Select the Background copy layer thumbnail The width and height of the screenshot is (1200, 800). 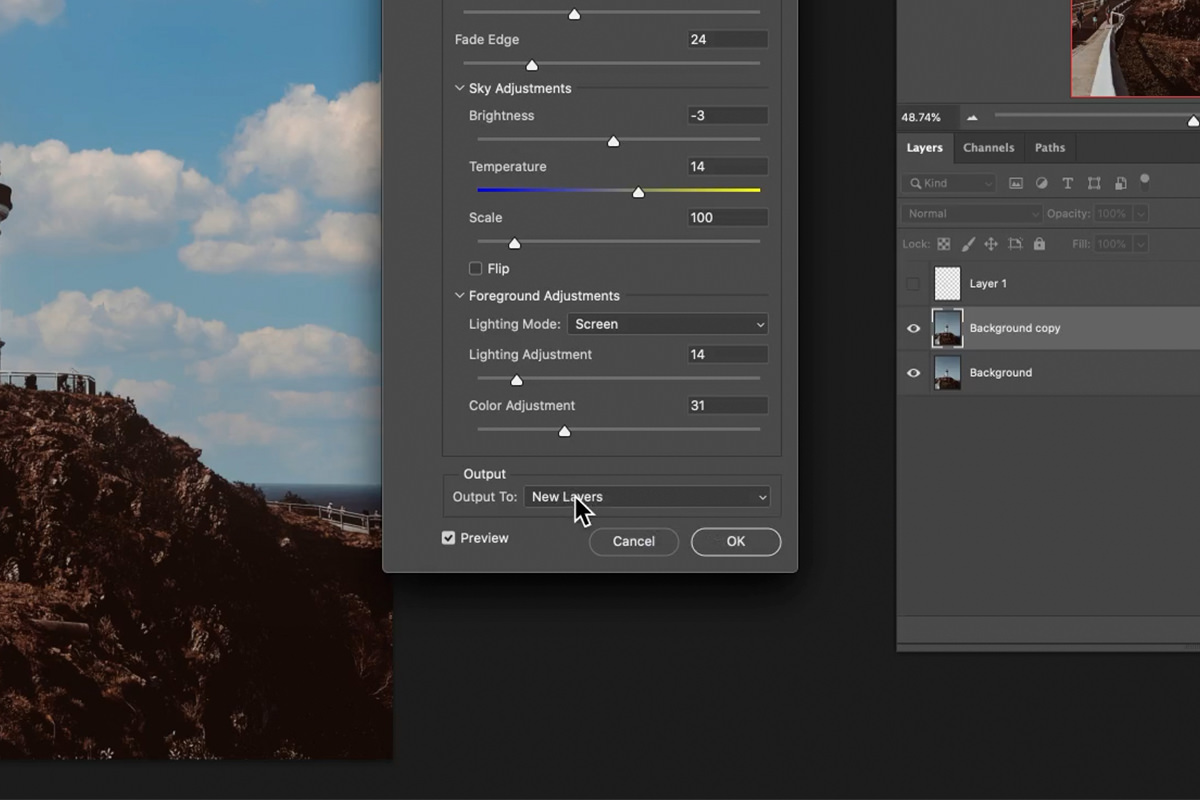coord(947,328)
